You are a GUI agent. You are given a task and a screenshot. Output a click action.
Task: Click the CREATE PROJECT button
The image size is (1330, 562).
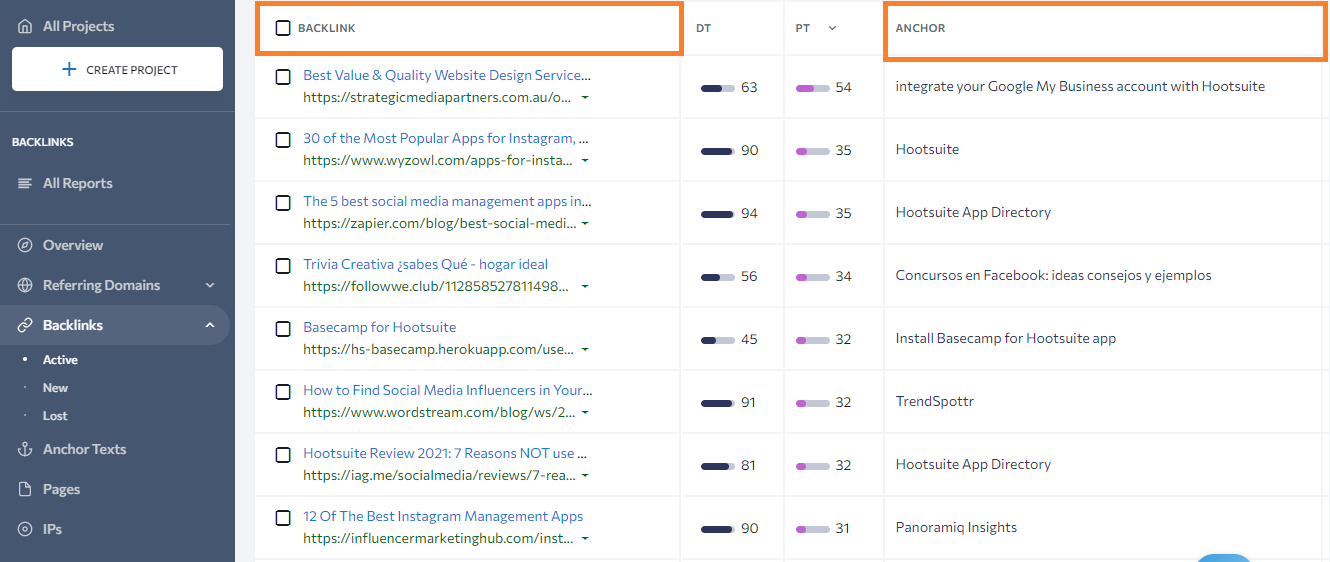(x=117, y=70)
